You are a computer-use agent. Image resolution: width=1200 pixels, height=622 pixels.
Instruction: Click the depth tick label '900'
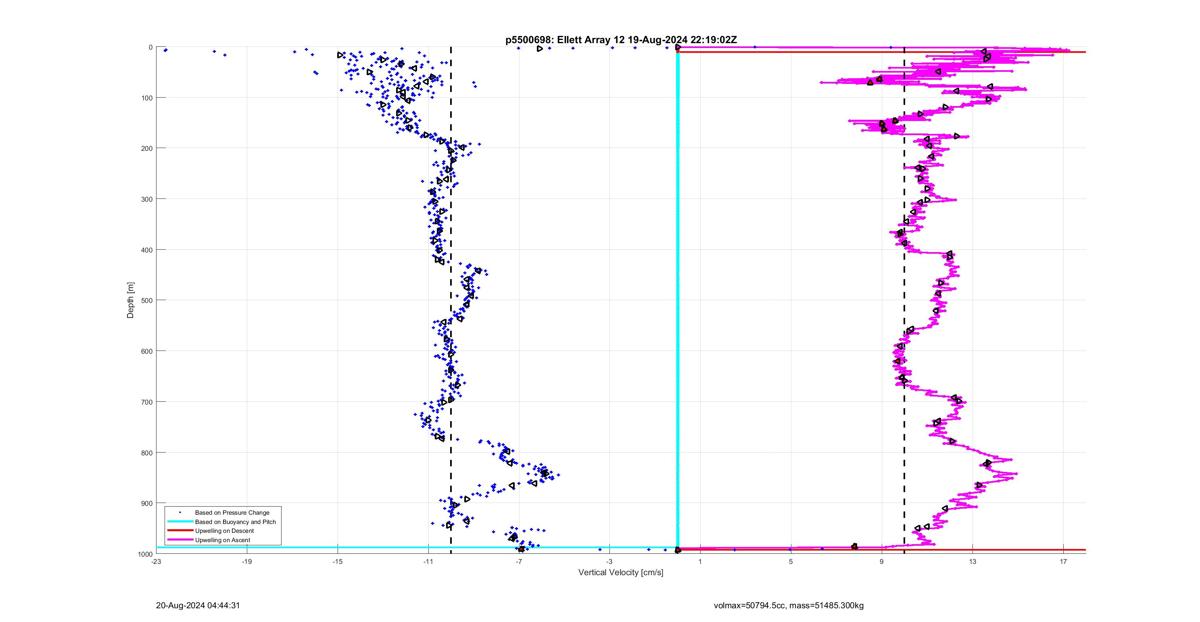[x=146, y=503]
